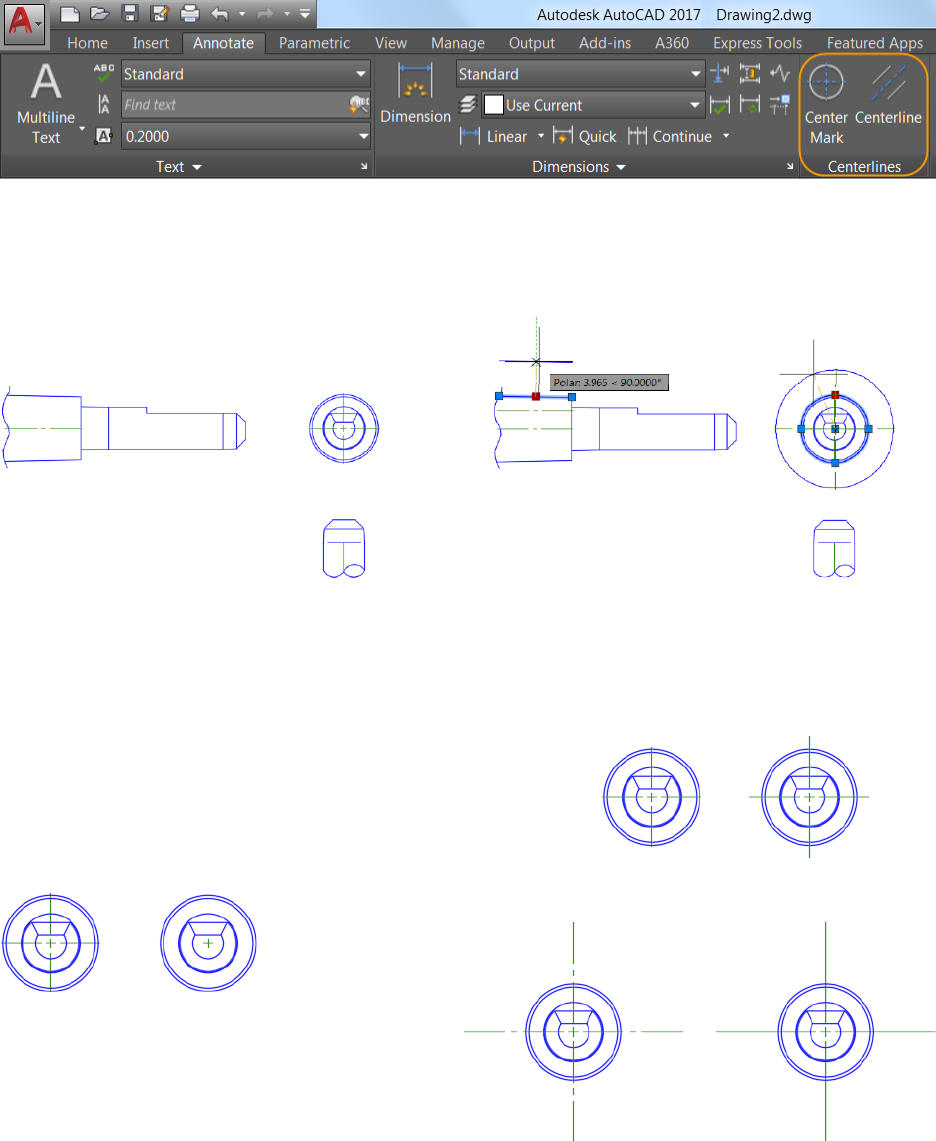The height and width of the screenshot is (1141, 936).
Task: Open the Plot printer icon
Action: pyautogui.click(x=190, y=14)
